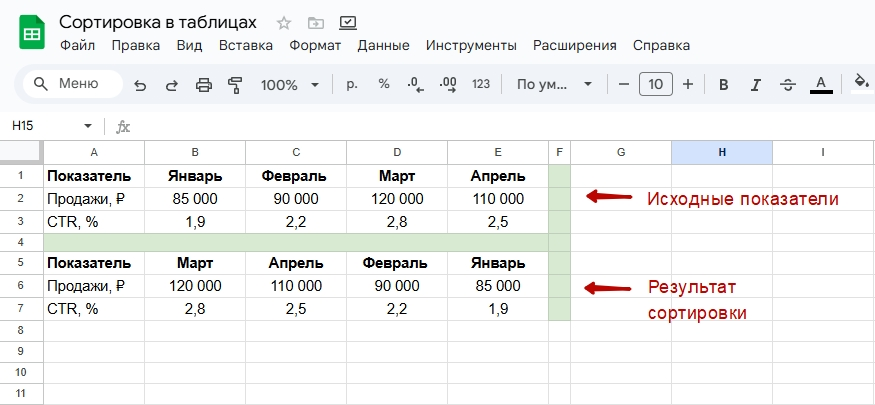Open the Справка menu
Image resolution: width=875 pixels, height=405 pixels.
pos(661,46)
